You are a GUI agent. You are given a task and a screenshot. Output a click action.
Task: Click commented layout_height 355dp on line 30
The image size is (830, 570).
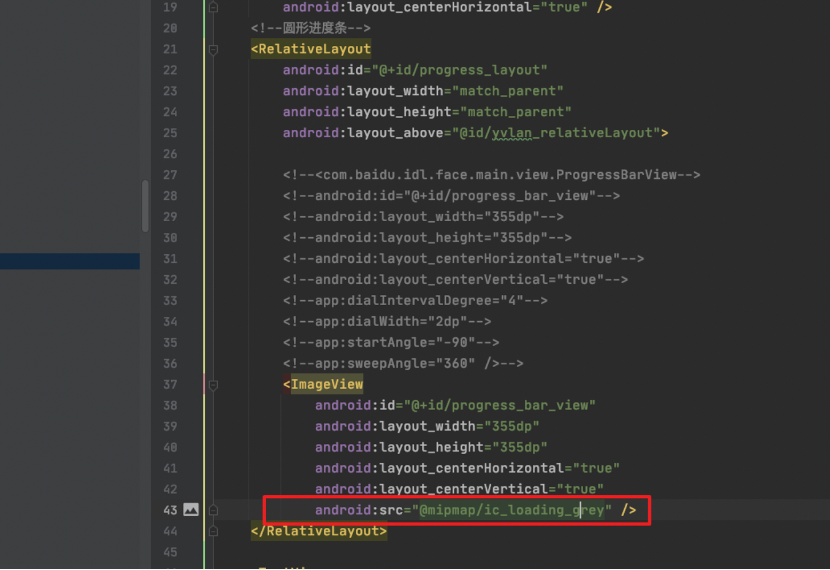[427, 238]
